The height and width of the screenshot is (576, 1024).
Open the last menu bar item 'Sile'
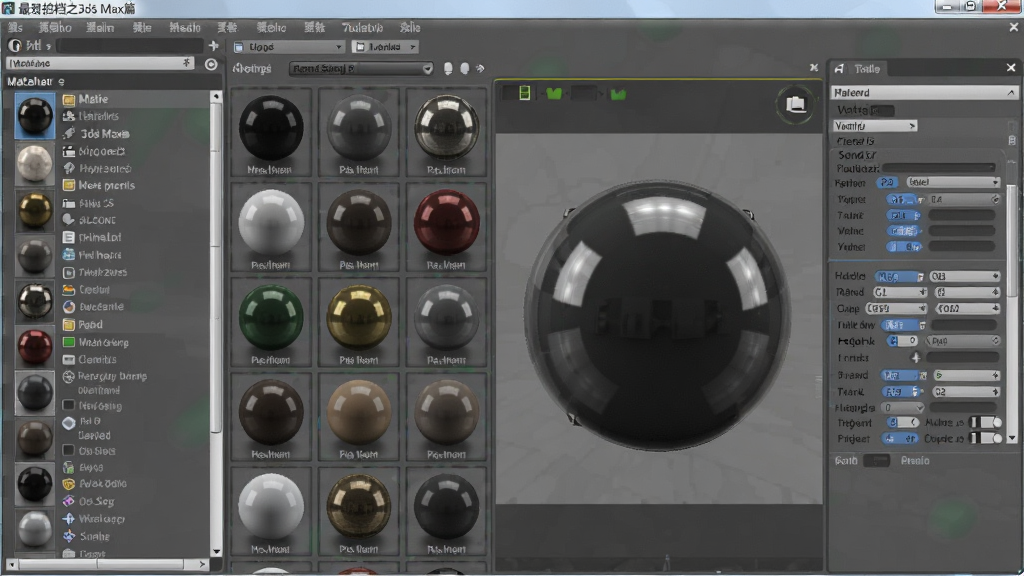(410, 27)
